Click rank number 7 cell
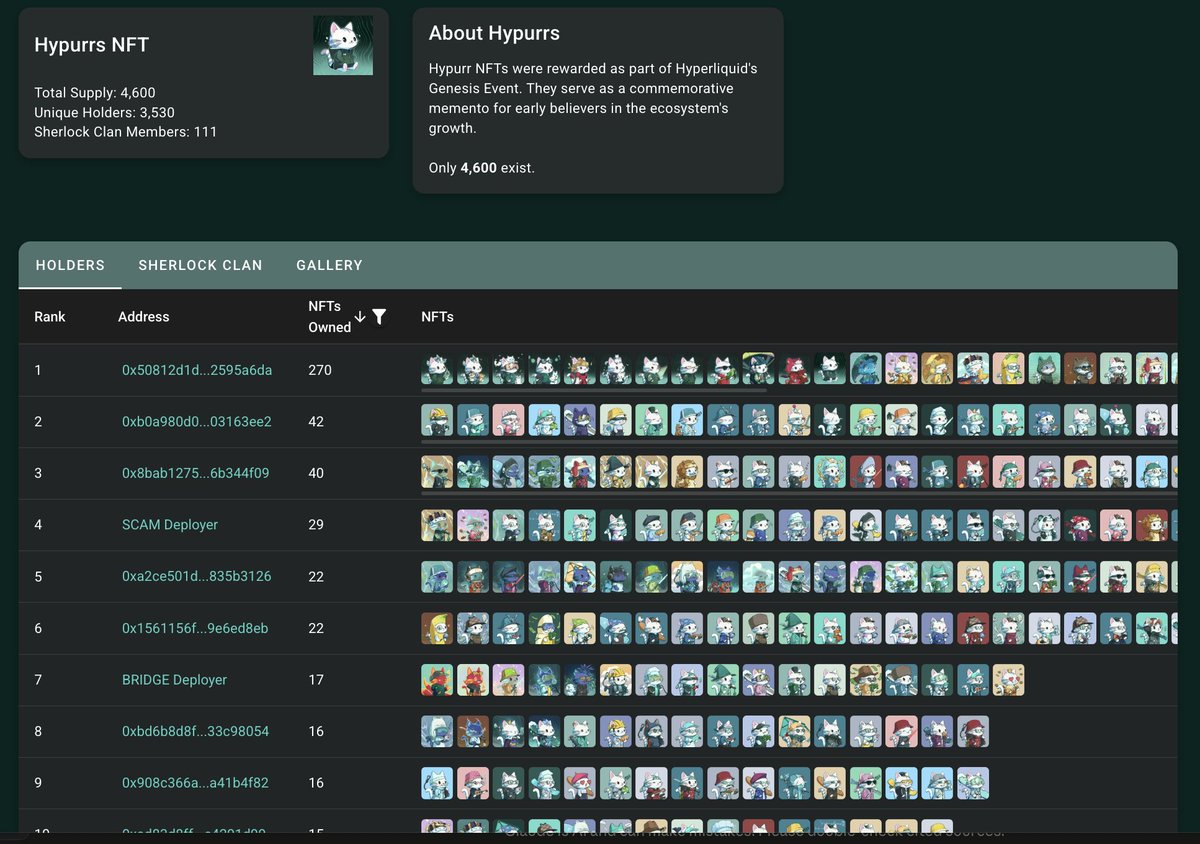The height and width of the screenshot is (844, 1200). [x=38, y=680]
